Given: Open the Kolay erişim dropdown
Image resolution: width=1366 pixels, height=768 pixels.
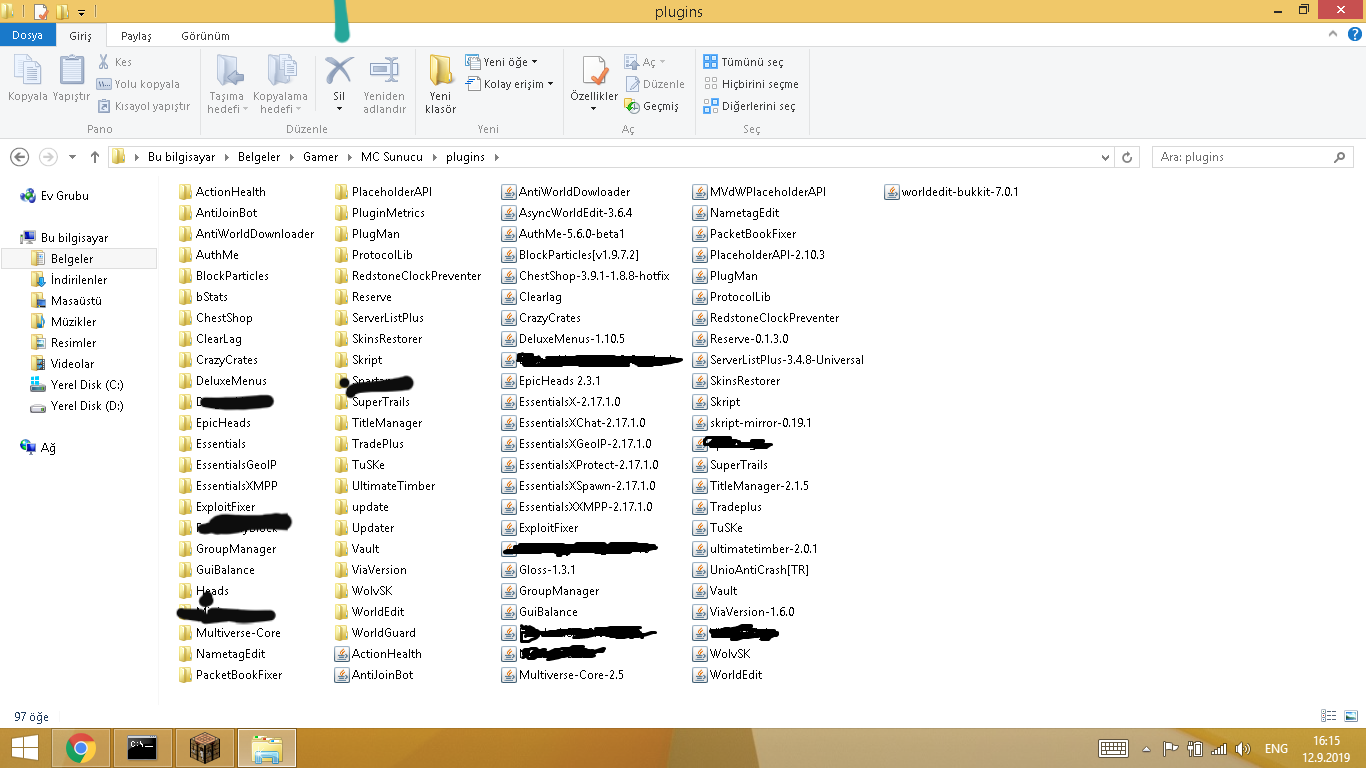Looking at the screenshot, I should tap(509, 84).
